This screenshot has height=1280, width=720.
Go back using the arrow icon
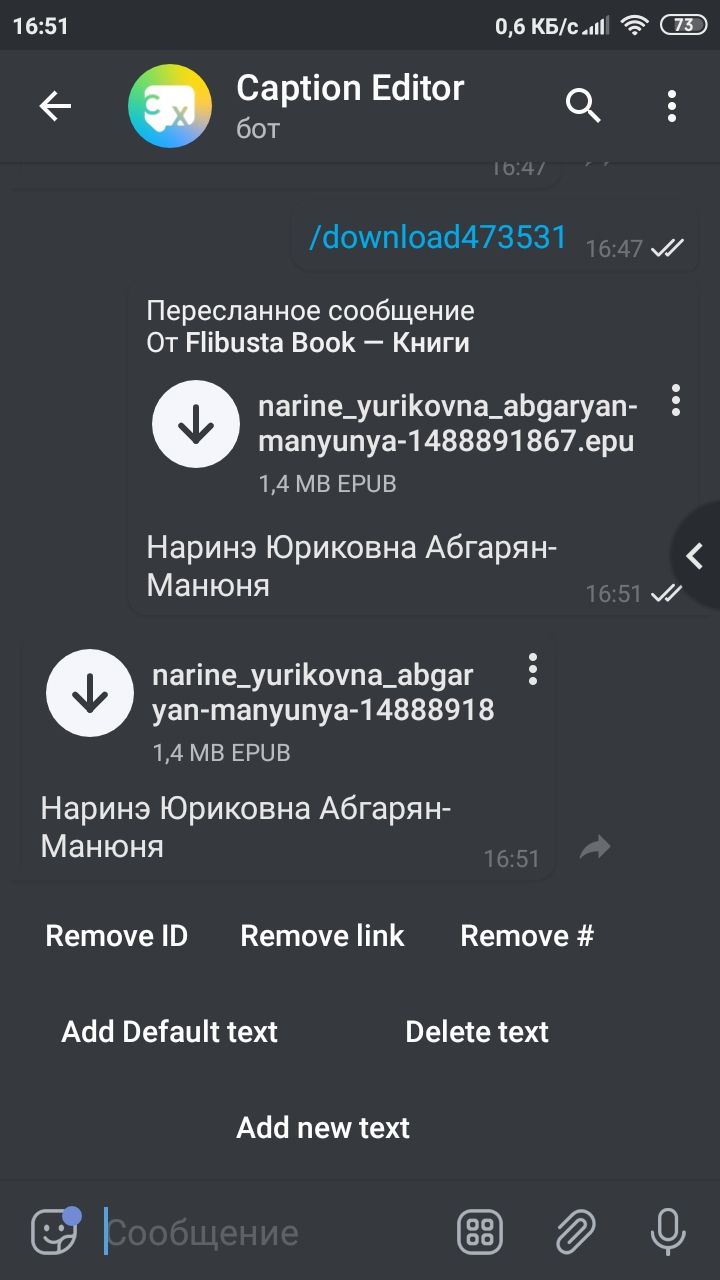click(x=55, y=106)
